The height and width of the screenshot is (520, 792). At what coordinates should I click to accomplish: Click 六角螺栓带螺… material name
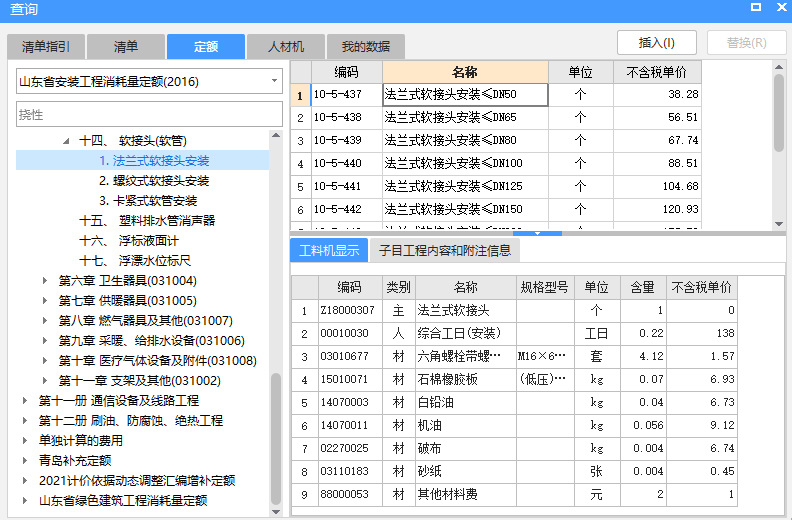[x=466, y=356]
